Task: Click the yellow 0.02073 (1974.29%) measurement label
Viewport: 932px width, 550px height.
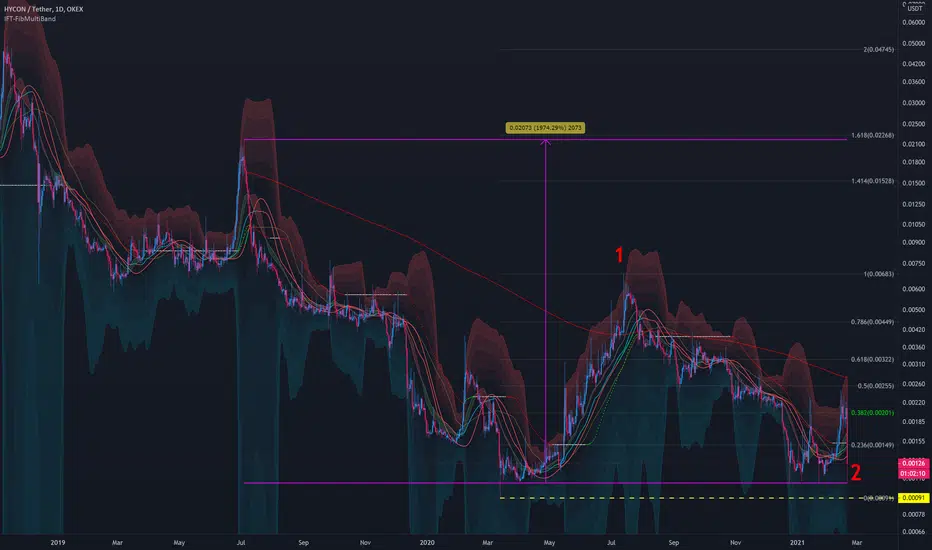Action: (545, 128)
